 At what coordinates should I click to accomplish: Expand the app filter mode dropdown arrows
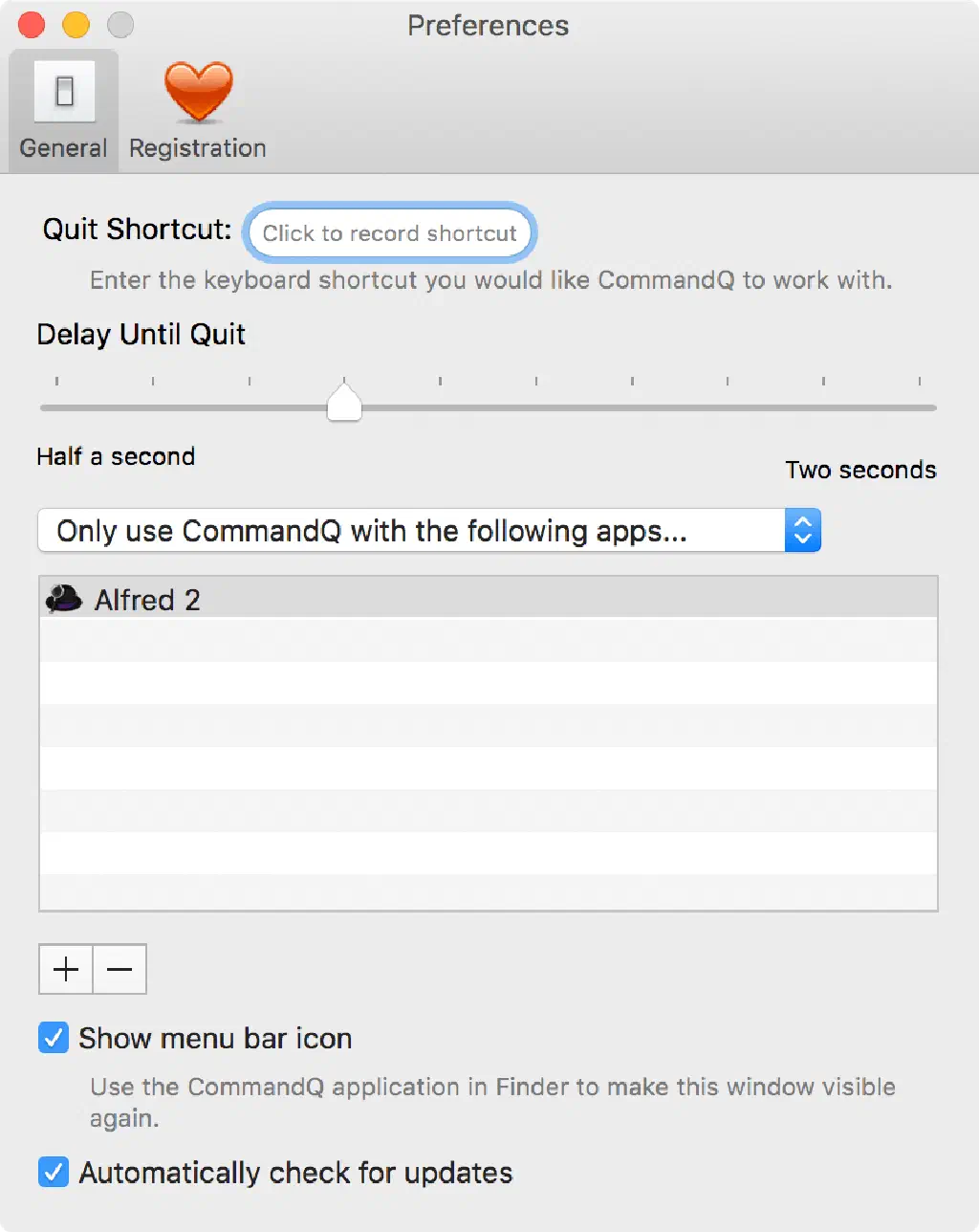click(803, 530)
